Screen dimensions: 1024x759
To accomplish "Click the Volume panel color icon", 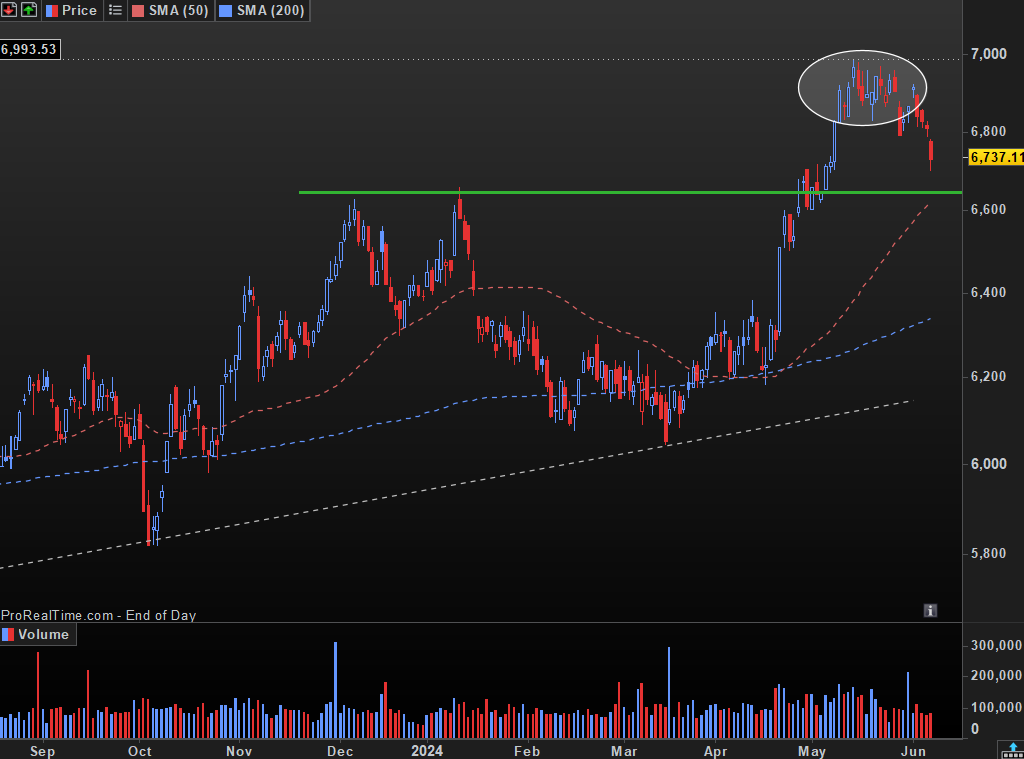I will pos(8,634).
